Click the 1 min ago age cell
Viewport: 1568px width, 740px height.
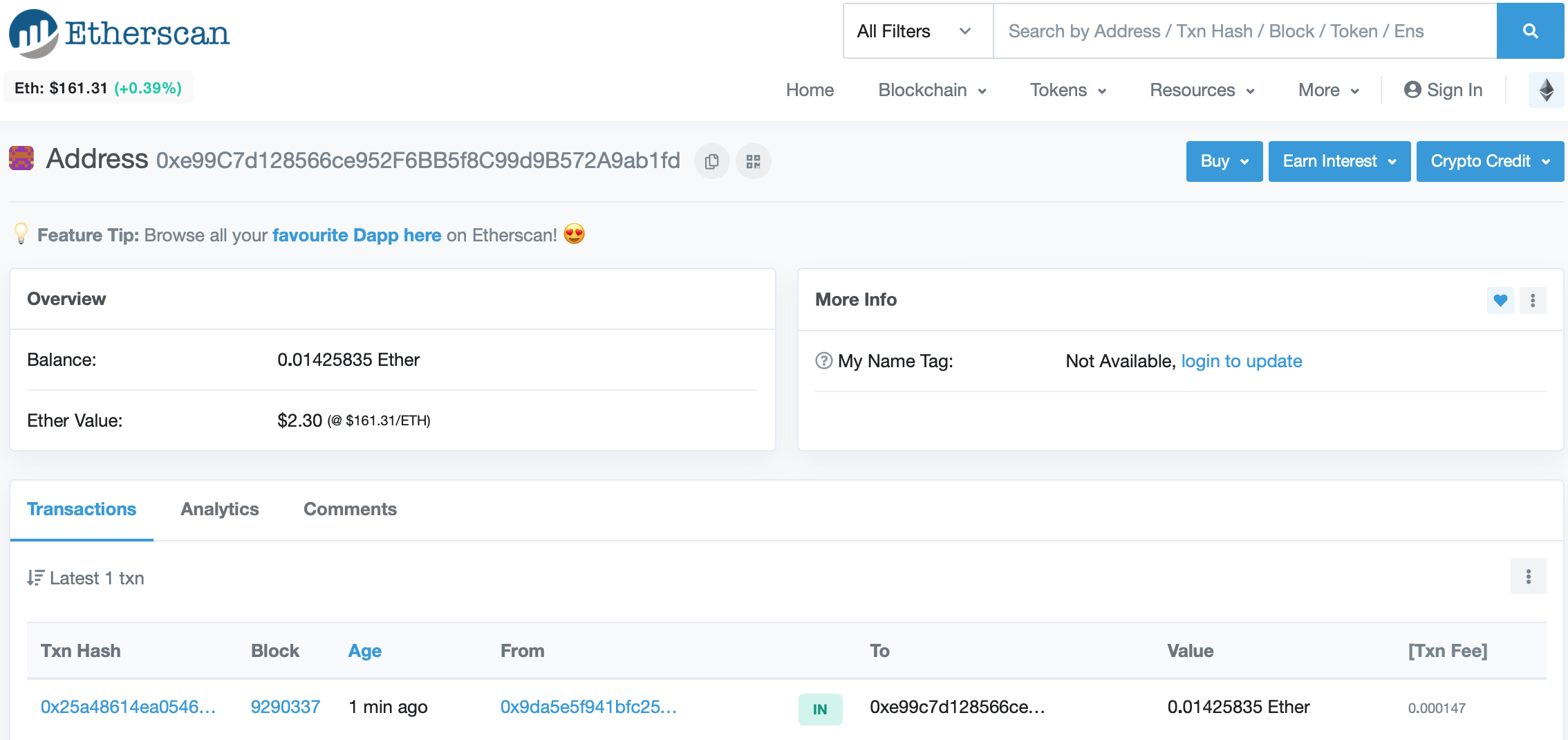[388, 707]
